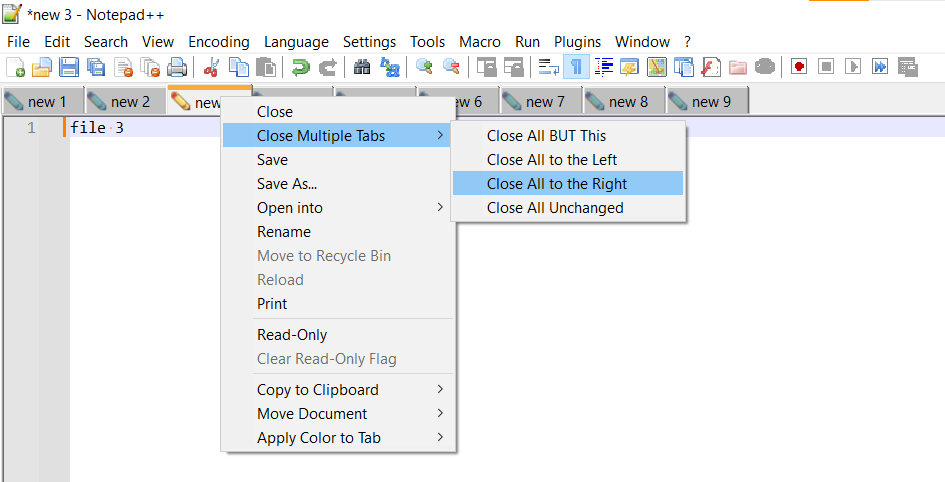Open the Edit menu
Screen dimensions: 945x482
click(57, 42)
